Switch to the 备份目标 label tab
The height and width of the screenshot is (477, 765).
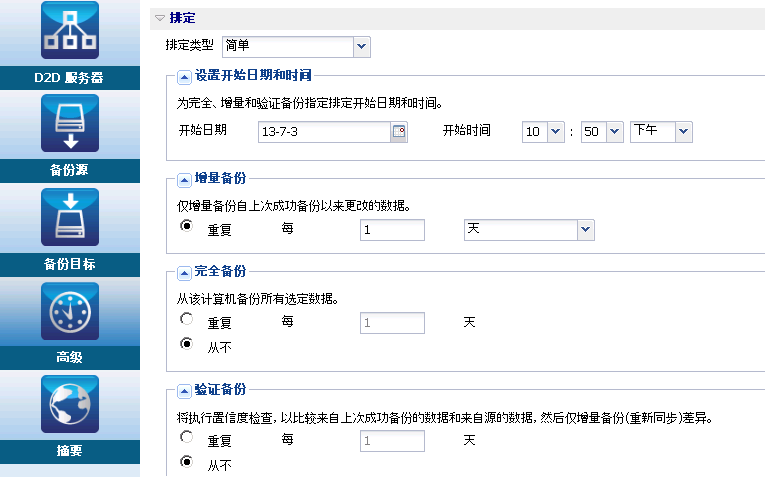click(x=70, y=264)
